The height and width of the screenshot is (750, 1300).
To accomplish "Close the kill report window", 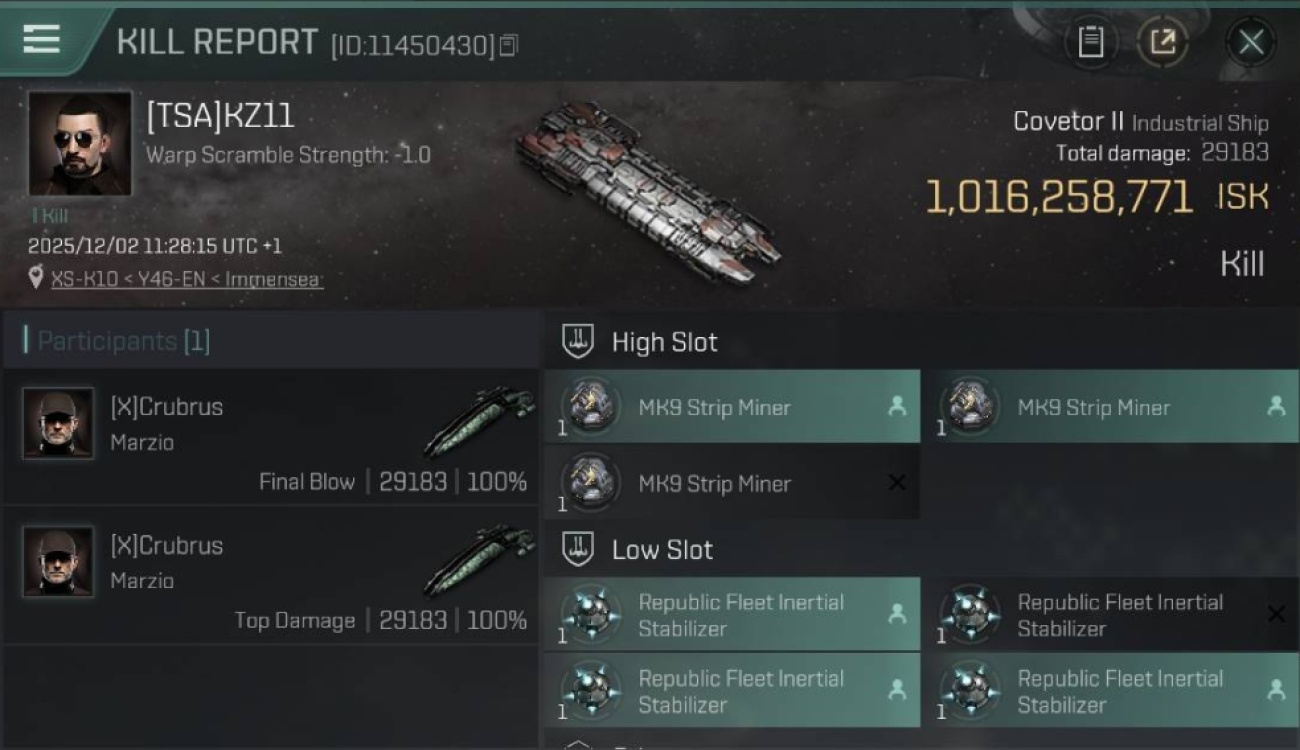I will click(x=1251, y=42).
